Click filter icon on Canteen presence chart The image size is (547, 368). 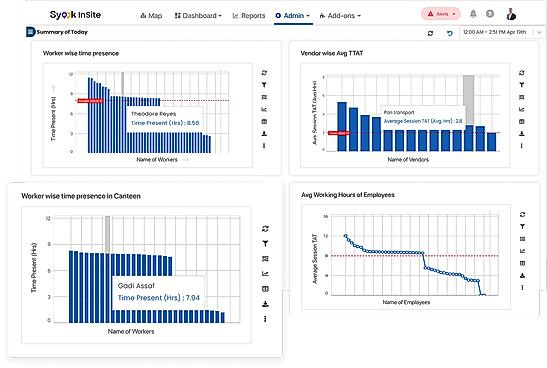265,243
